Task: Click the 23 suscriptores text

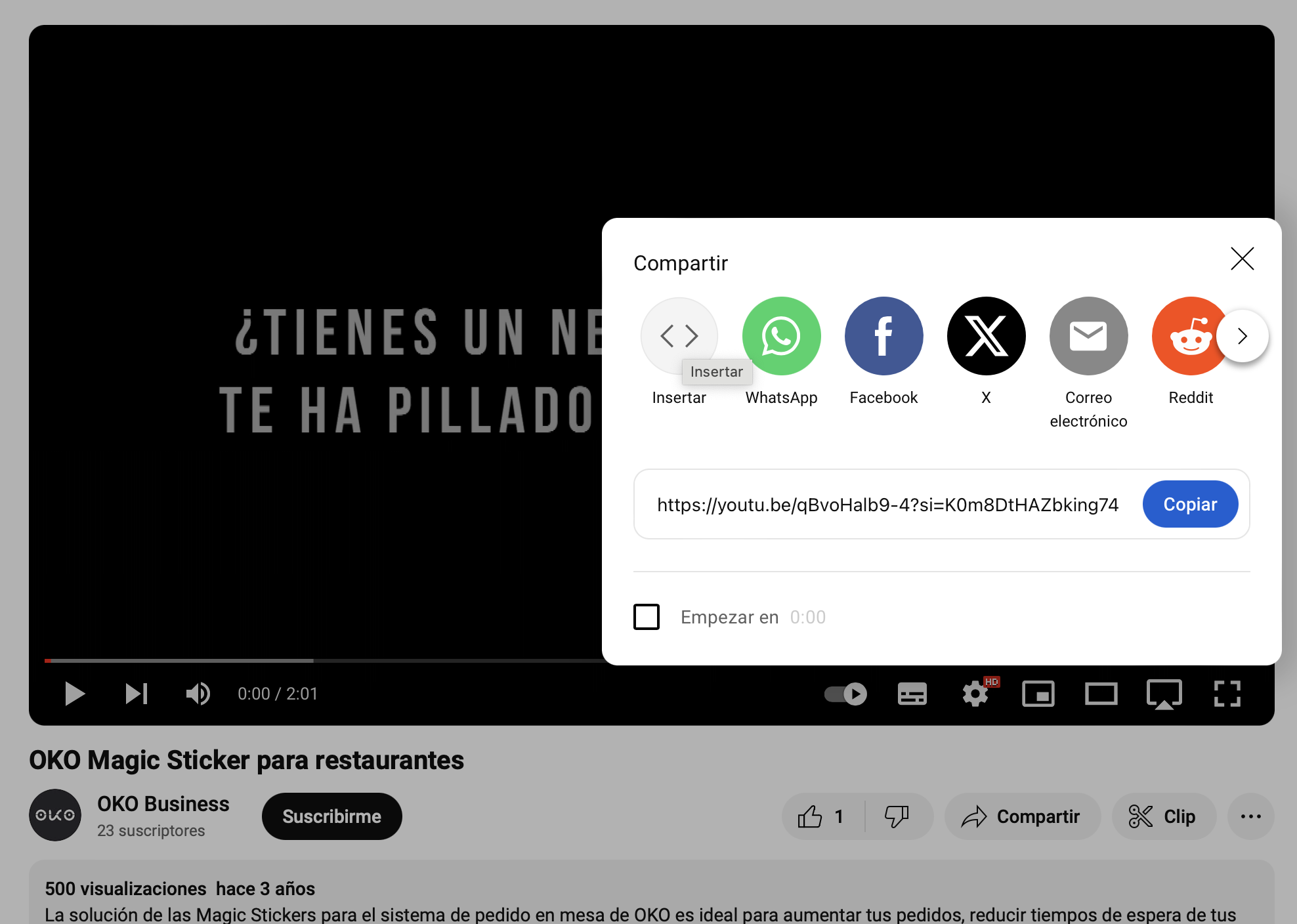Action: pos(151,831)
